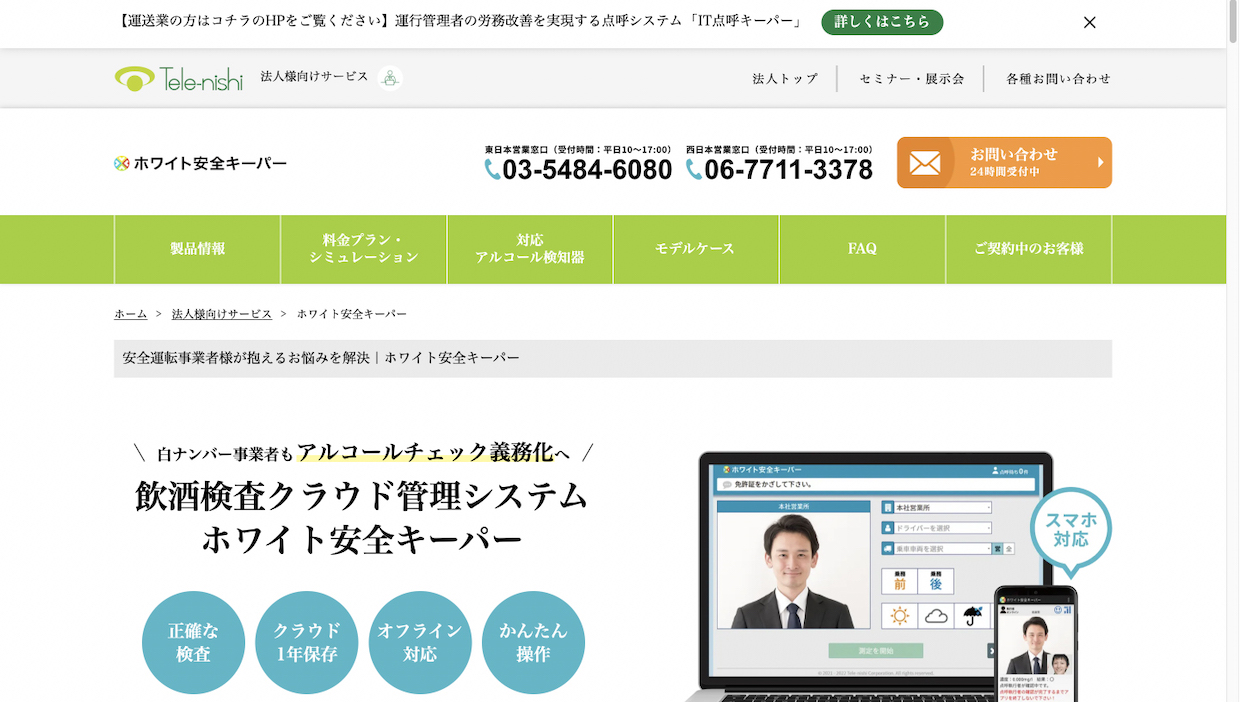This screenshot has height=702, width=1240.
Task: Open ご契約中のお客様 menu item
Action: pyautogui.click(x=1029, y=249)
